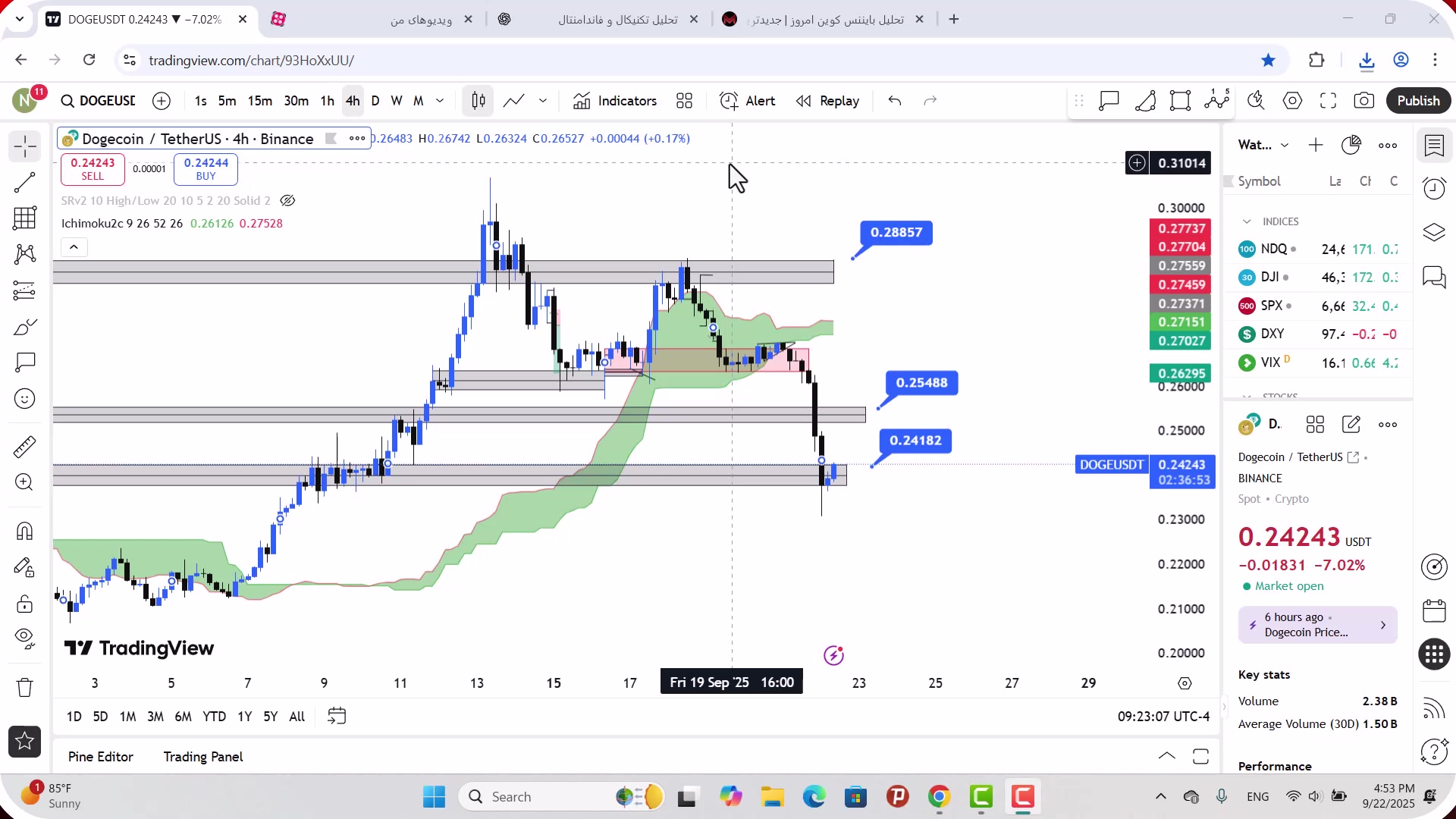Select the 1D date range
The height and width of the screenshot is (819, 1456).
[x=74, y=717]
